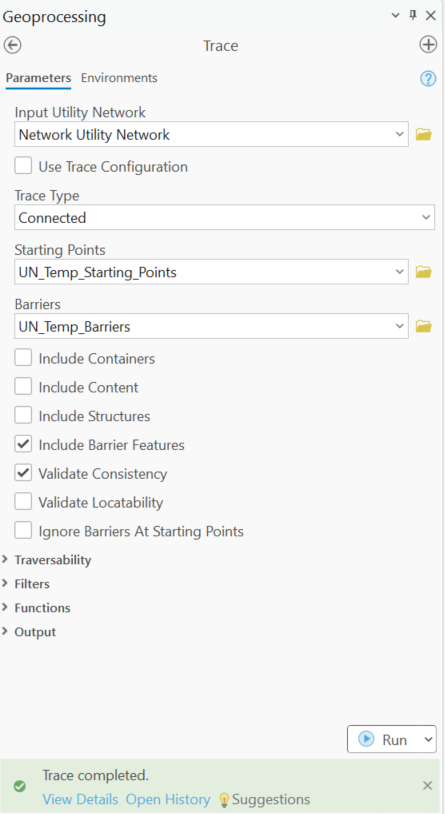Viewport: 445px width, 814px height.
Task: Click the back arrow icon beside Trace
Action: point(12,45)
